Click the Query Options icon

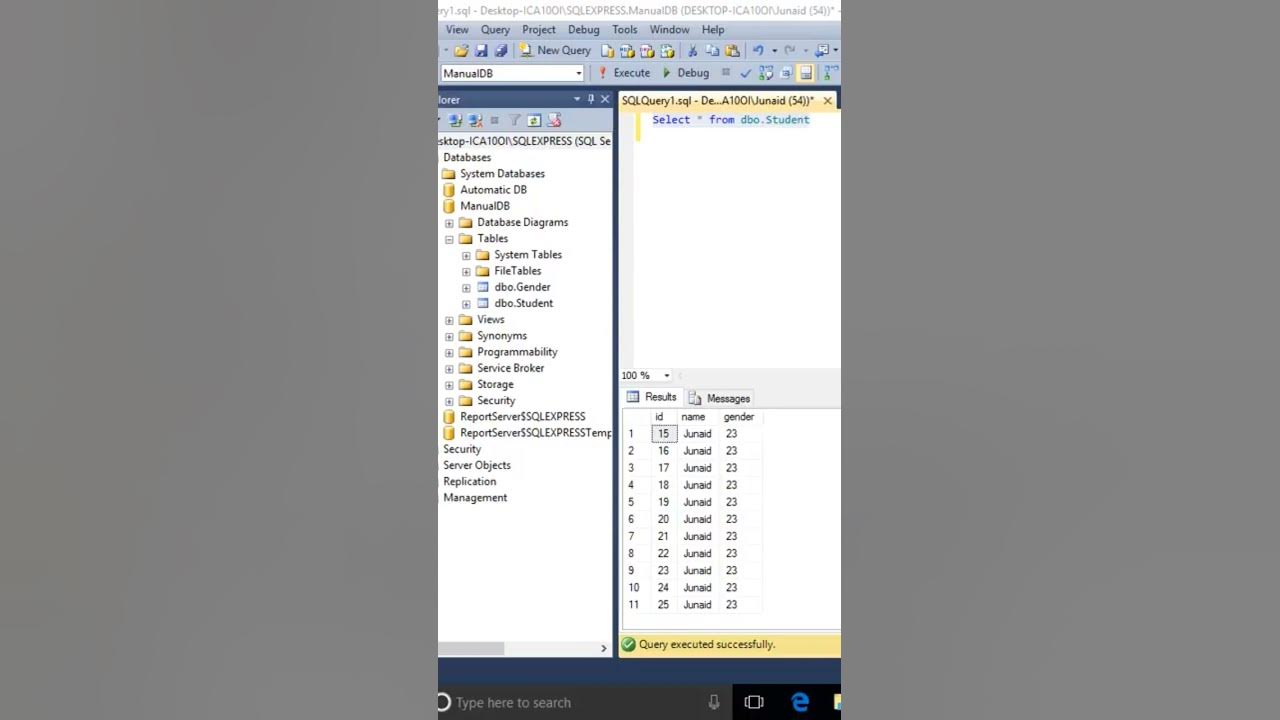(x=786, y=73)
